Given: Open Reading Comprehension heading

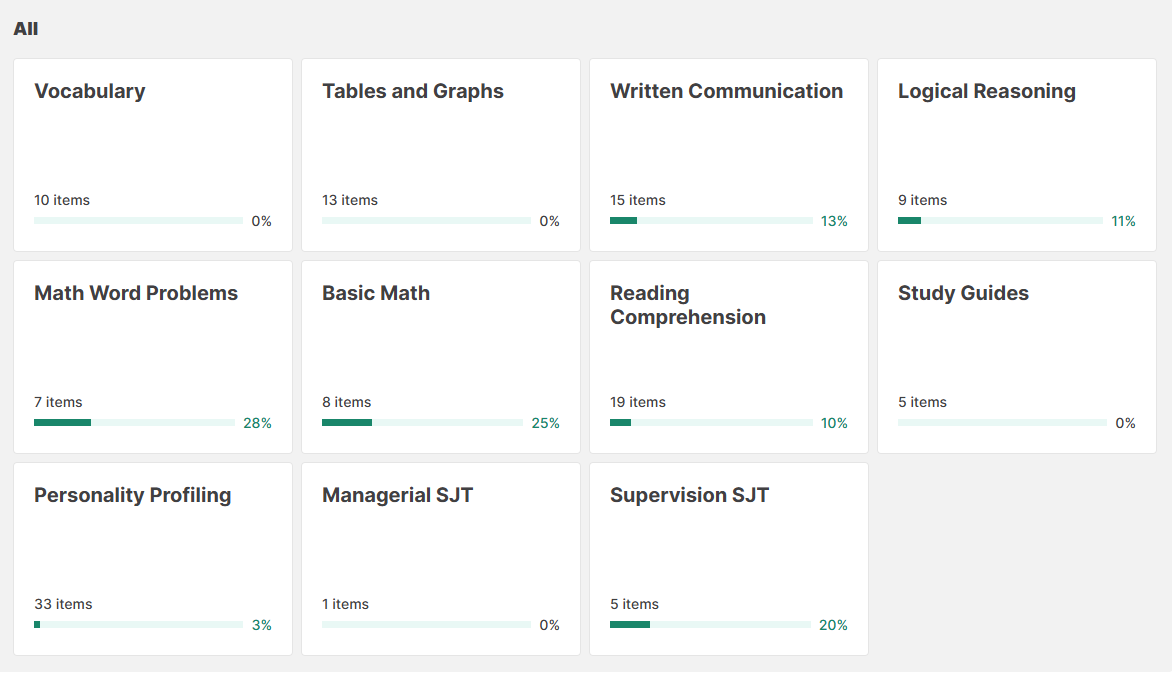Looking at the screenshot, I should 688,305.
